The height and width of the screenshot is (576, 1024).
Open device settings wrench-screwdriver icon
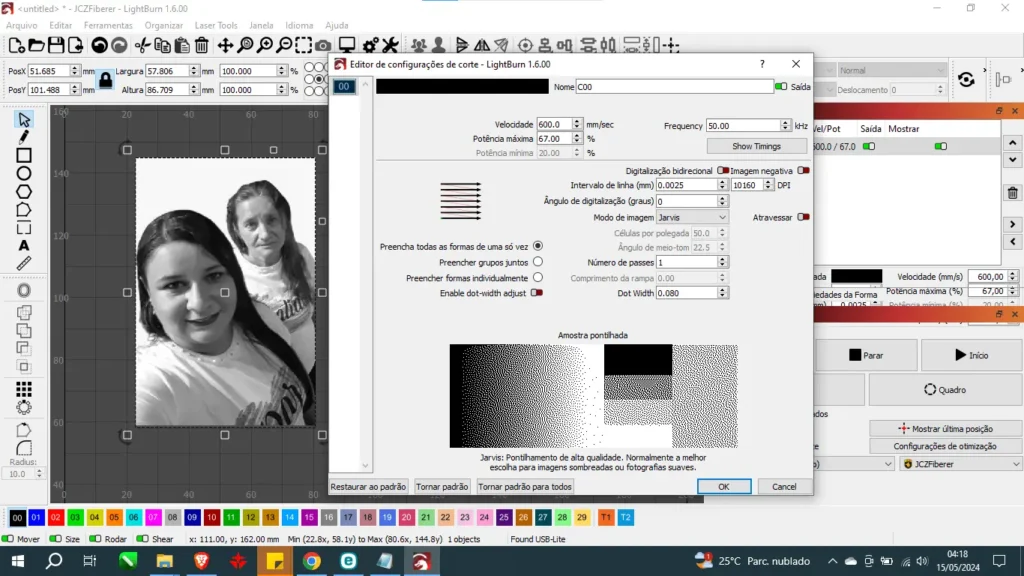point(390,45)
